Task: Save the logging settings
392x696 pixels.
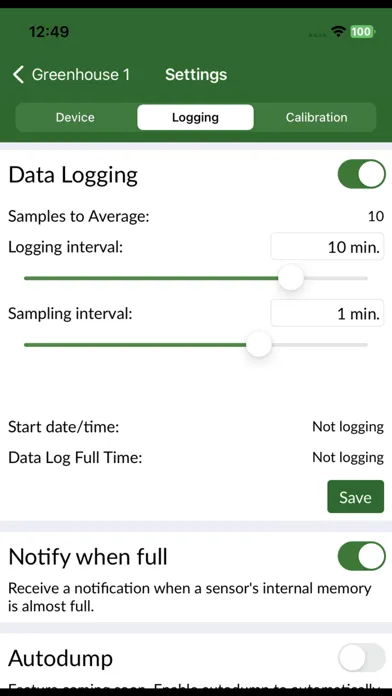Action: pyautogui.click(x=356, y=497)
